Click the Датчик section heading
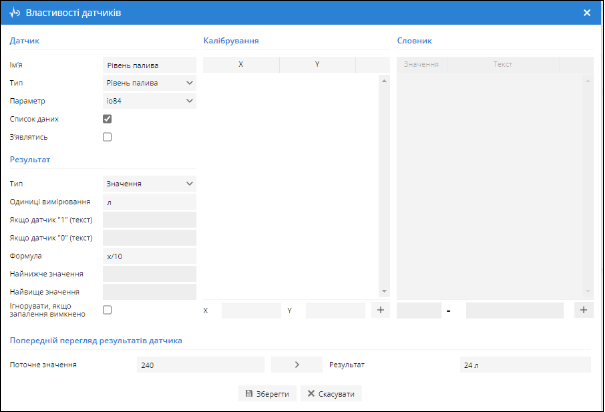The height and width of the screenshot is (412, 605). tap(24, 41)
